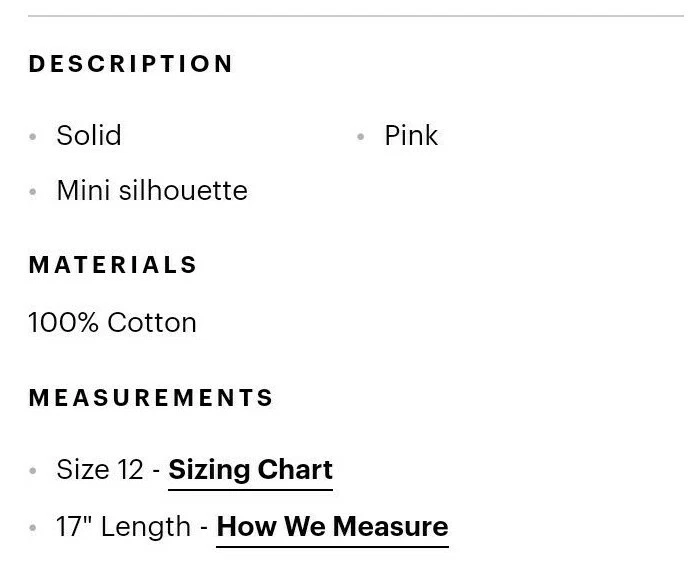Click the Mini silhouette description text

pos(152,191)
